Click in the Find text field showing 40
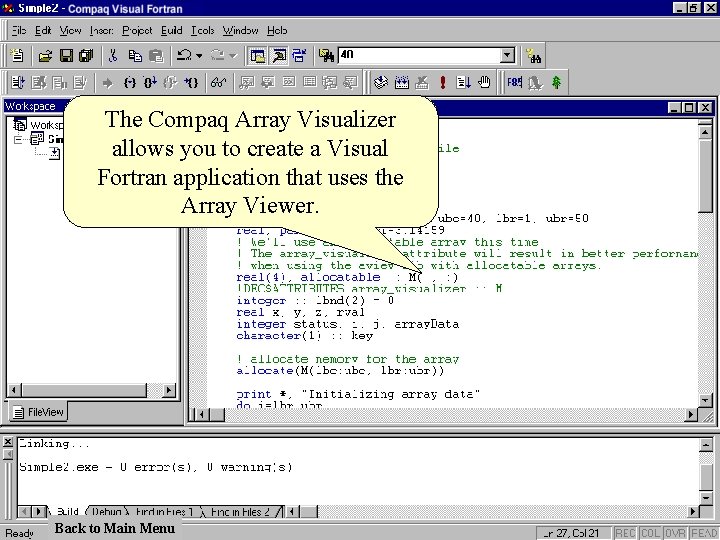 click(419, 56)
